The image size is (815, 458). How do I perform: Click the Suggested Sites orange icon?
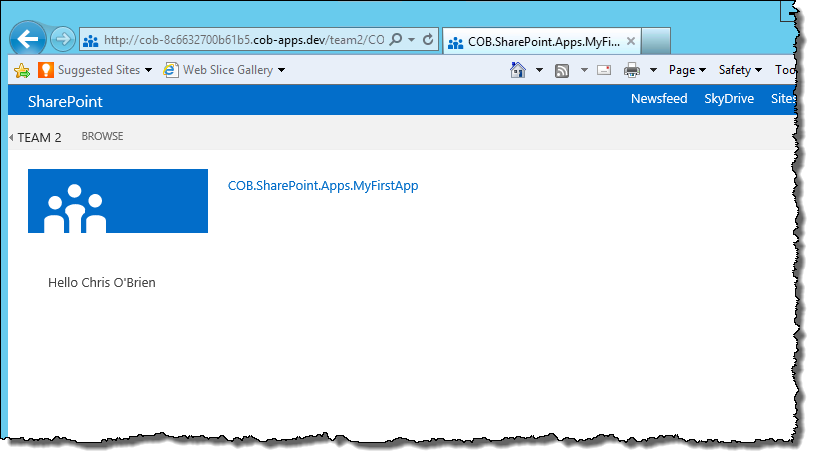click(x=46, y=70)
